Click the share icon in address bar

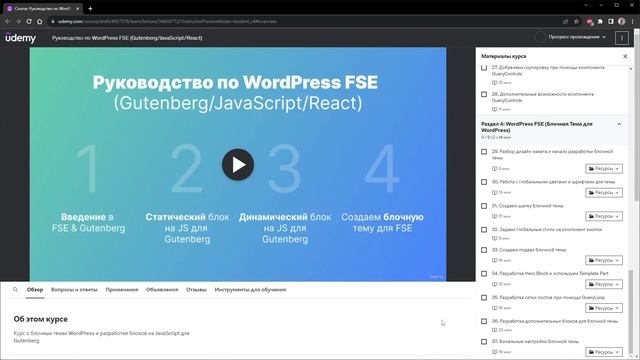point(565,21)
